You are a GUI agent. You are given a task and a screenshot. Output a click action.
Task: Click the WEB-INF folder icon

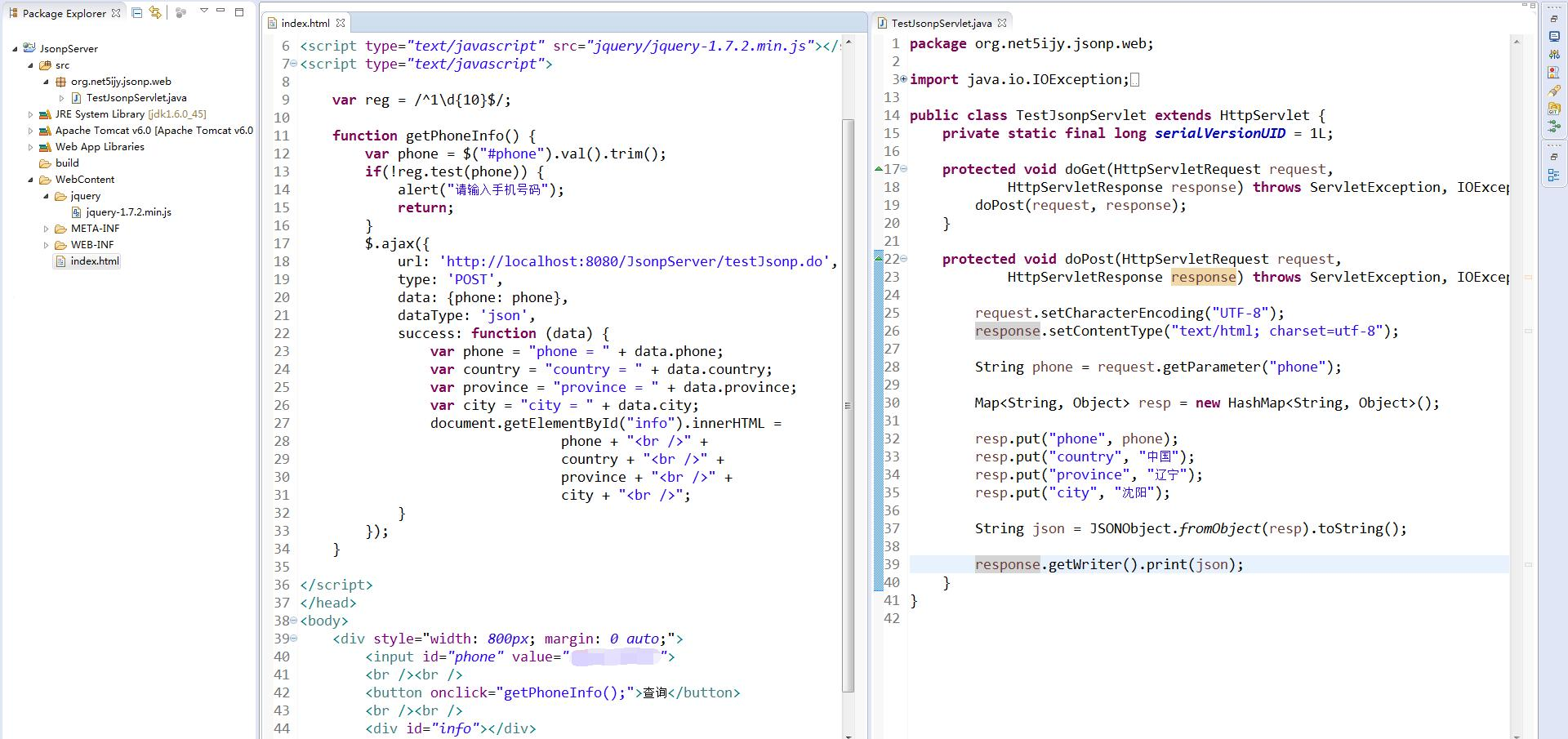pyautogui.click(x=60, y=245)
